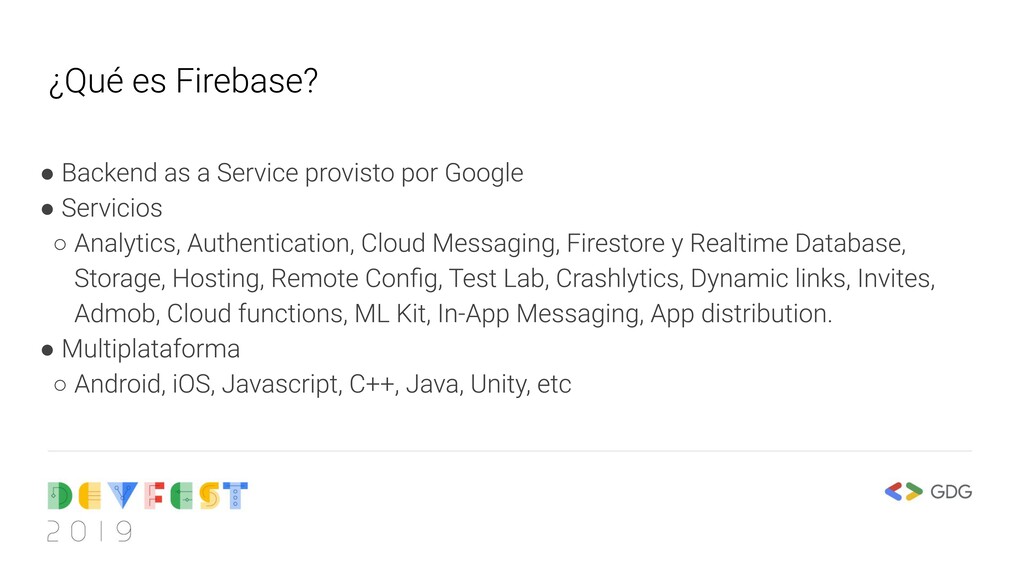Click the blue V letter in DevFest logo
This screenshot has width=1024, height=576.
coord(123,495)
